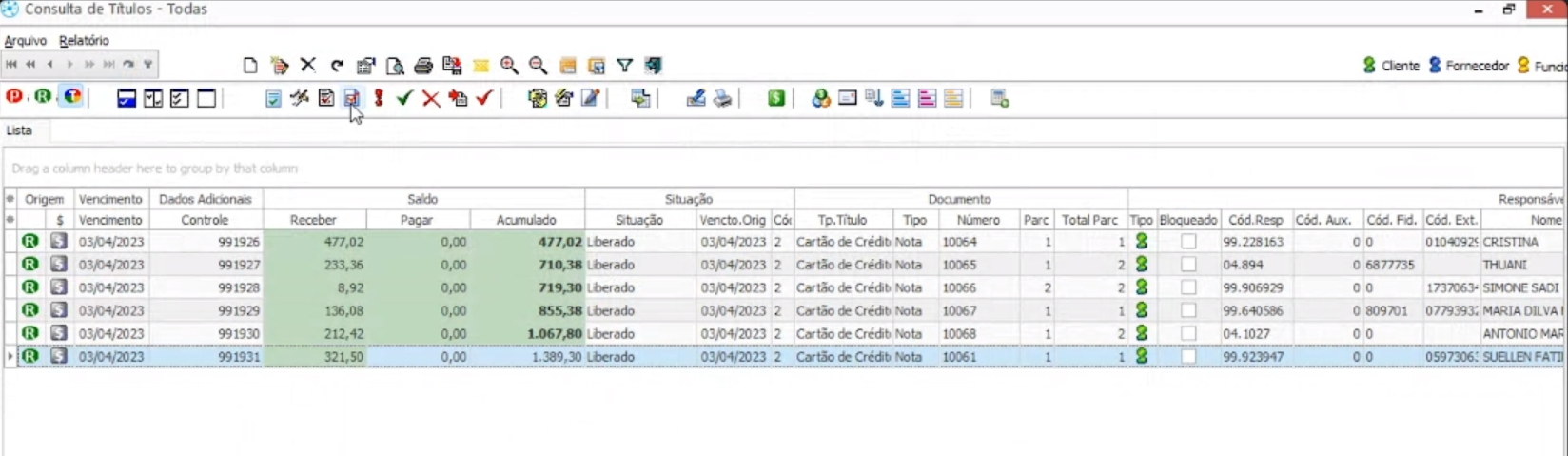
Task: Click the Total Parc column header
Action: (x=1090, y=220)
